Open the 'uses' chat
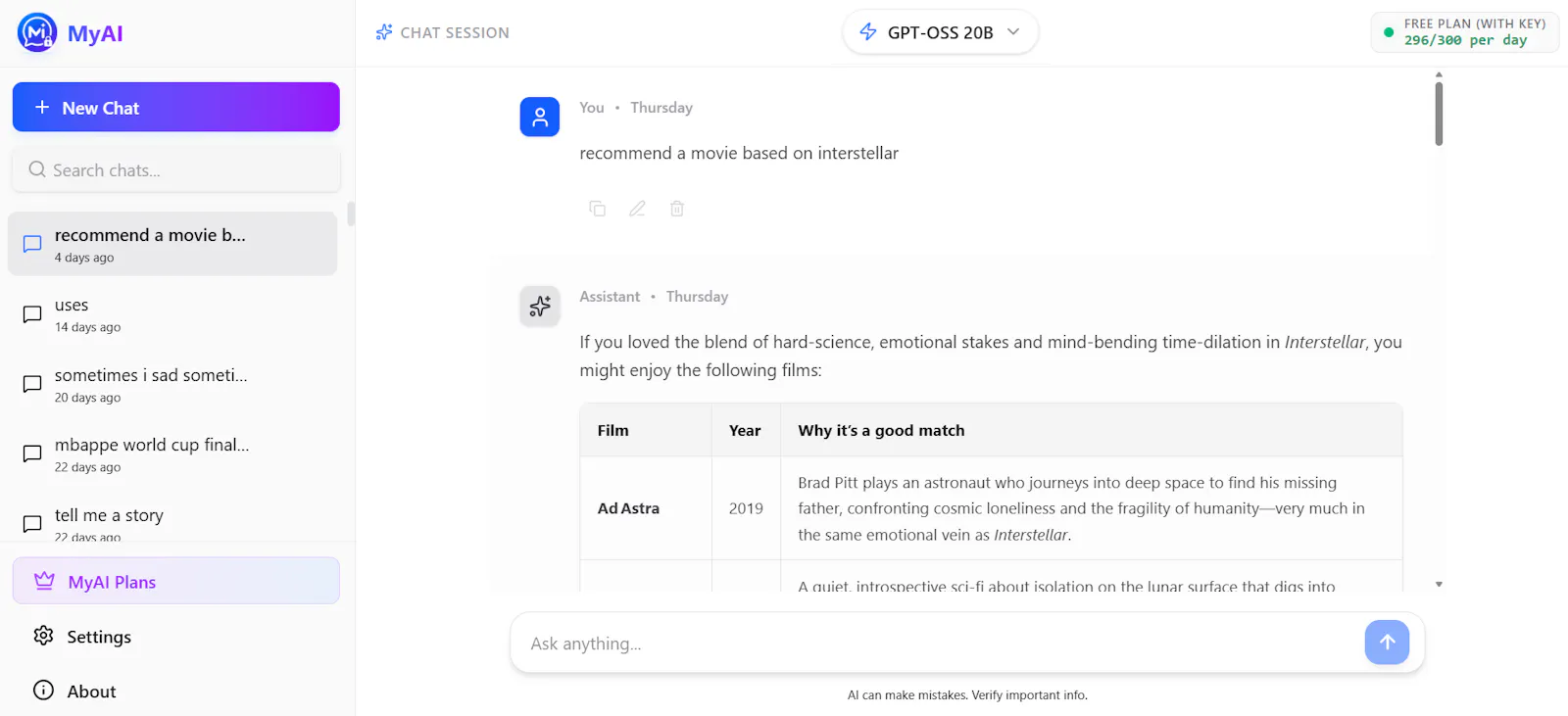 pyautogui.click(x=172, y=314)
